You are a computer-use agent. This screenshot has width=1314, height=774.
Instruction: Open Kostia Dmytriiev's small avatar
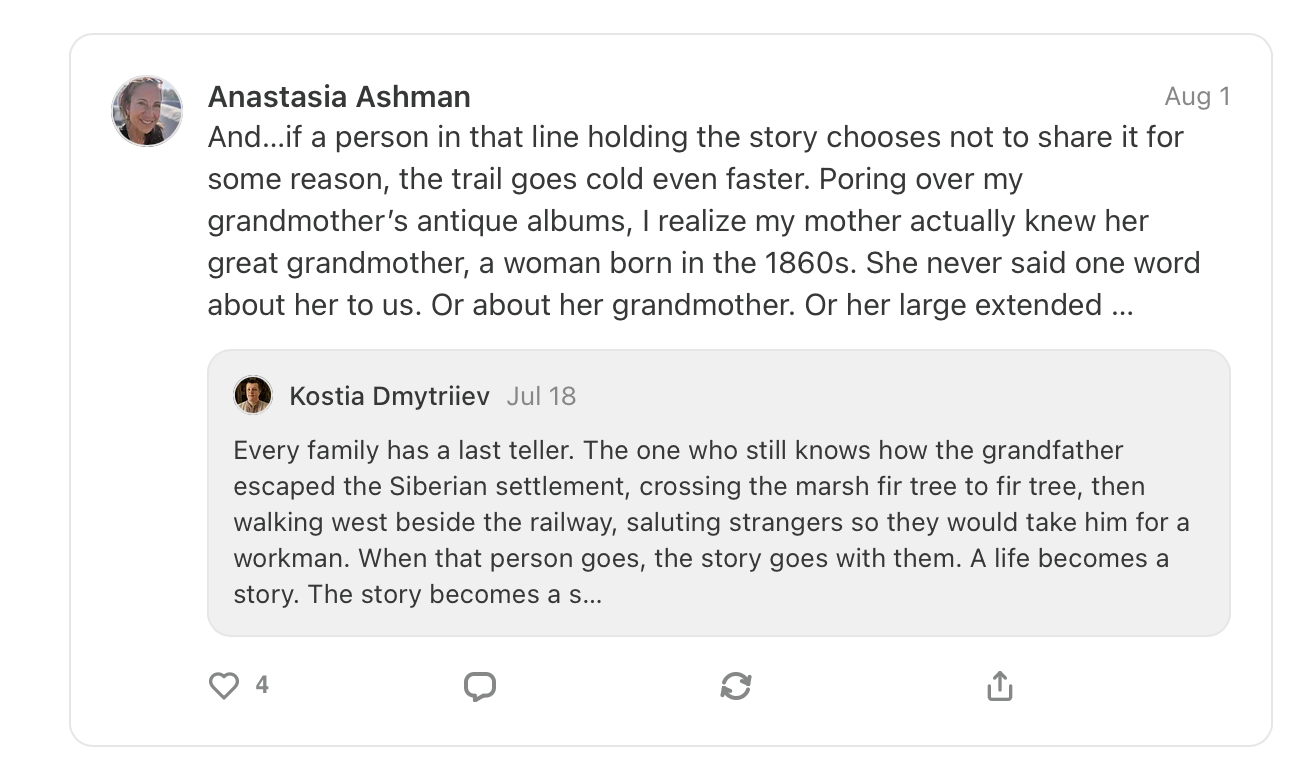(x=253, y=395)
